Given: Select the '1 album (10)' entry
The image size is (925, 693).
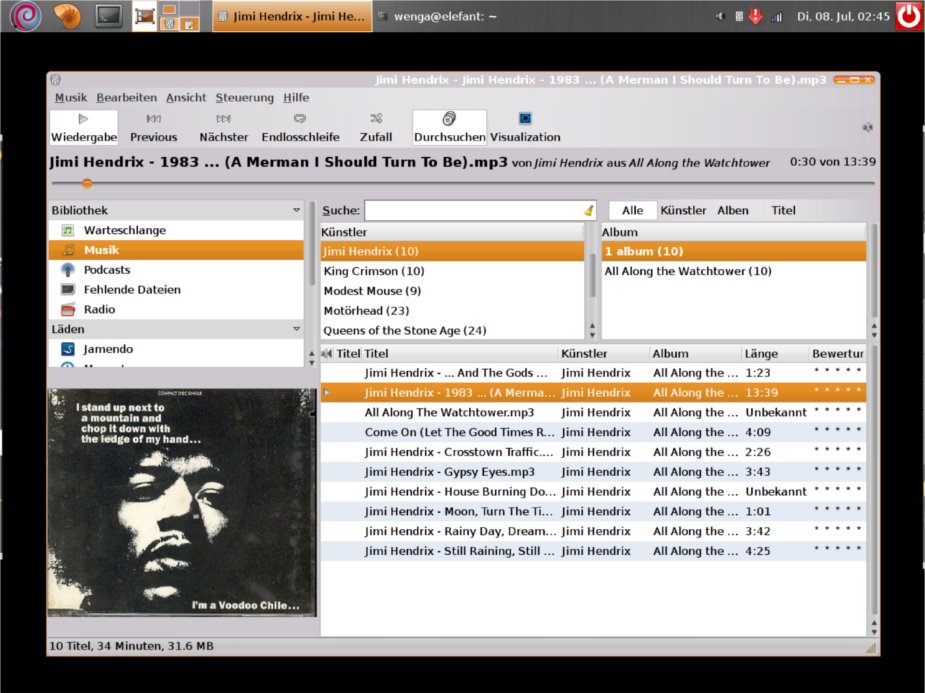Looking at the screenshot, I should click(x=734, y=251).
